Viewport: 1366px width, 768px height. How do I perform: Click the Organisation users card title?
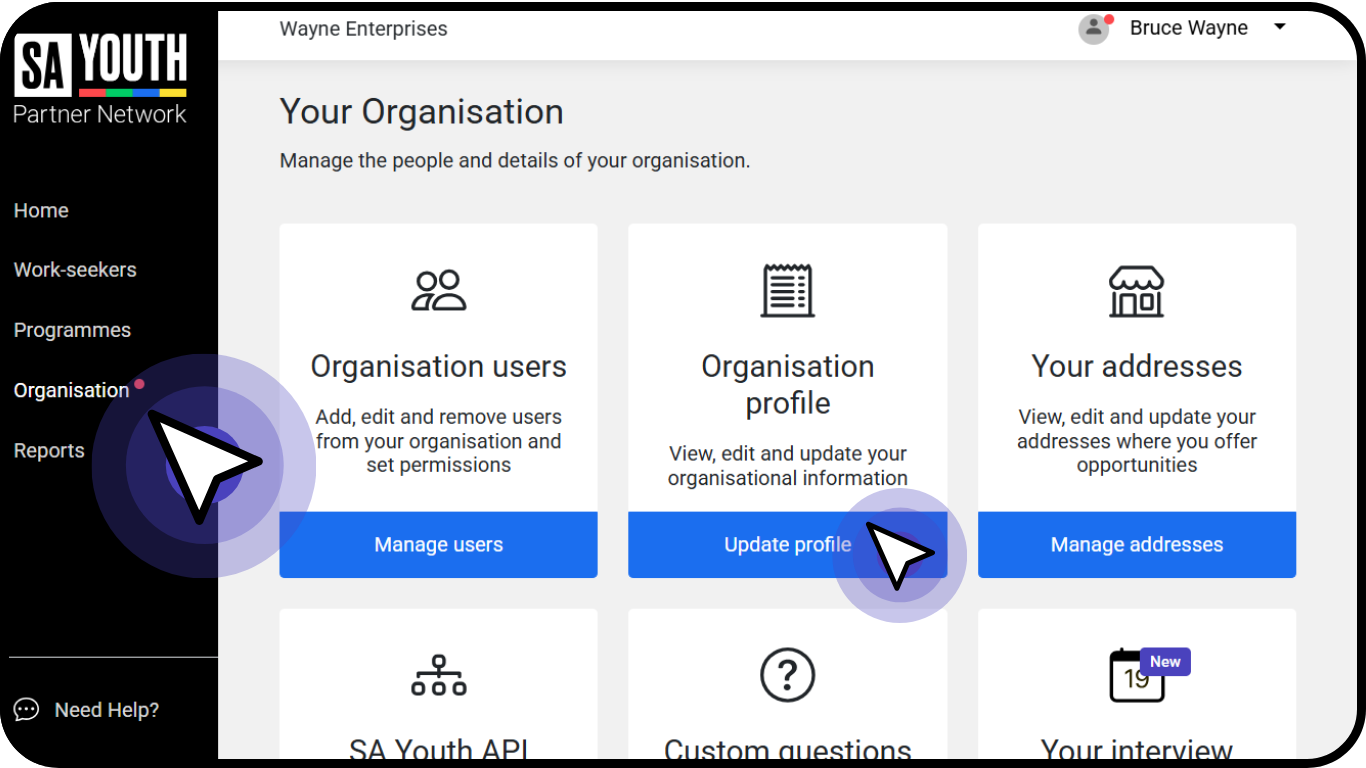[439, 366]
